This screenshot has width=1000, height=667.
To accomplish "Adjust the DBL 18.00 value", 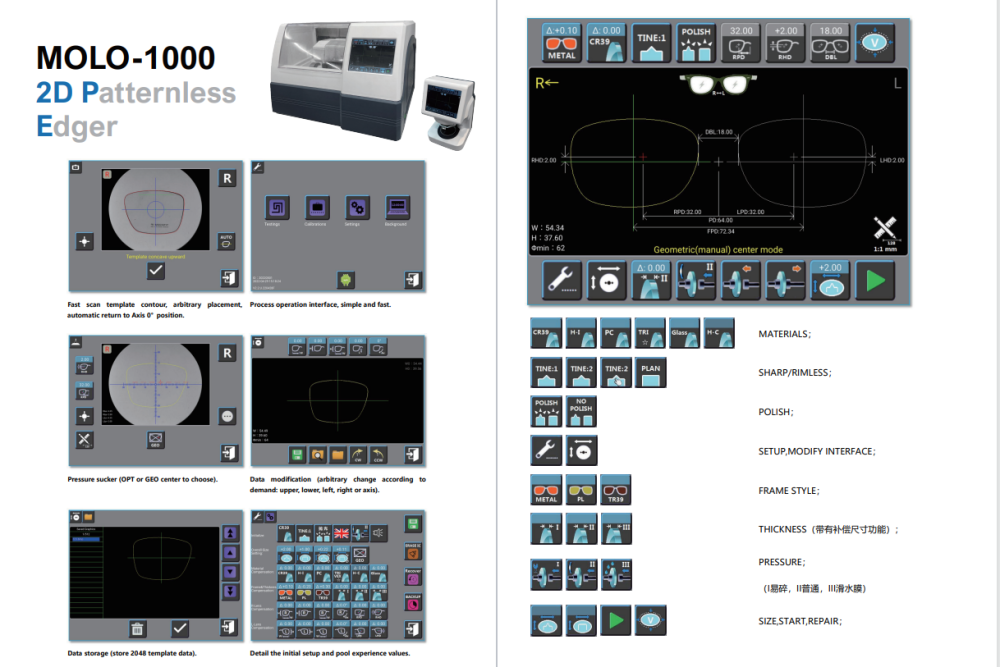I will coord(830,44).
